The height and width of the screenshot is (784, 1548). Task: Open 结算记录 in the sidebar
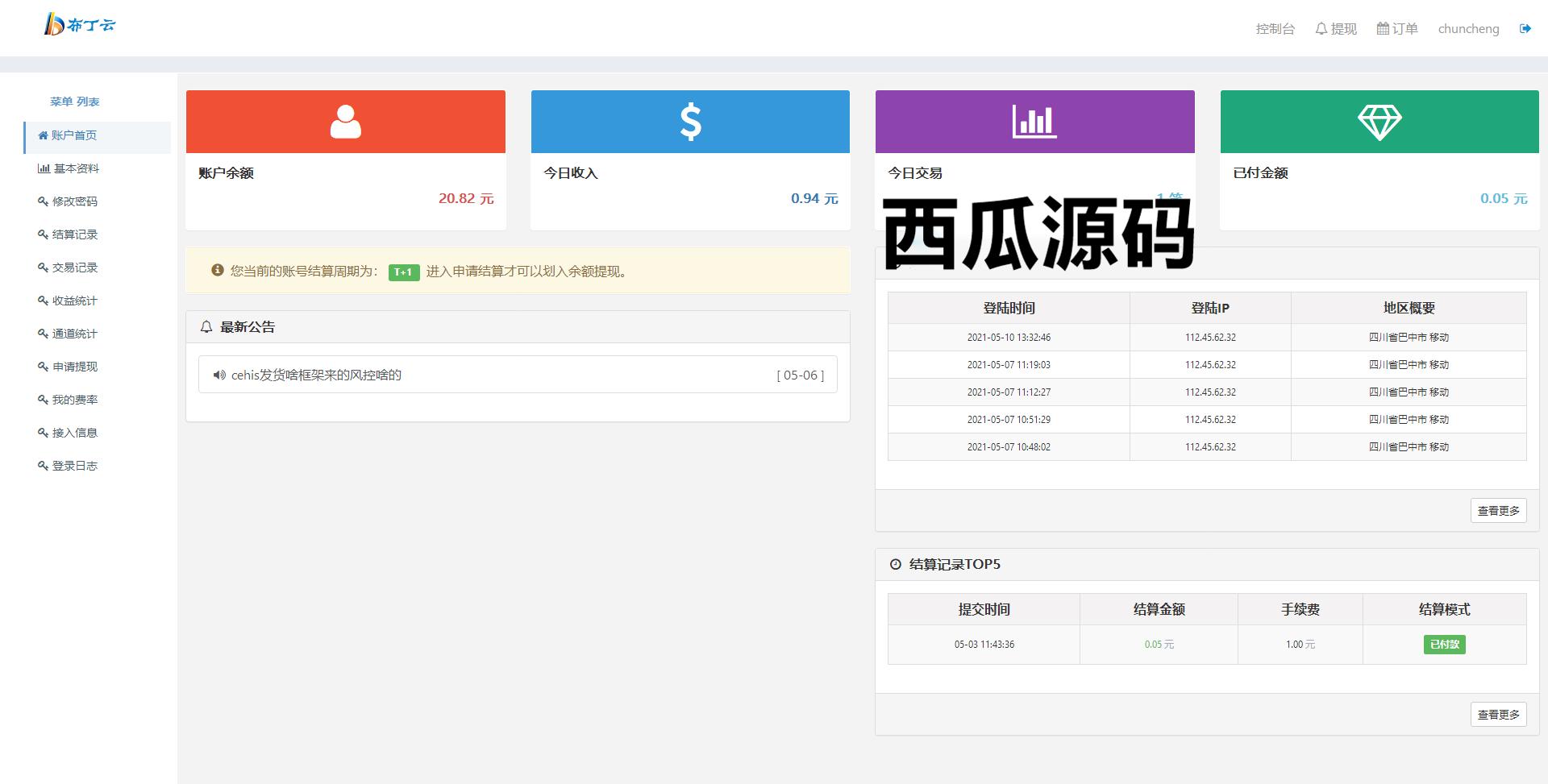tap(68, 234)
